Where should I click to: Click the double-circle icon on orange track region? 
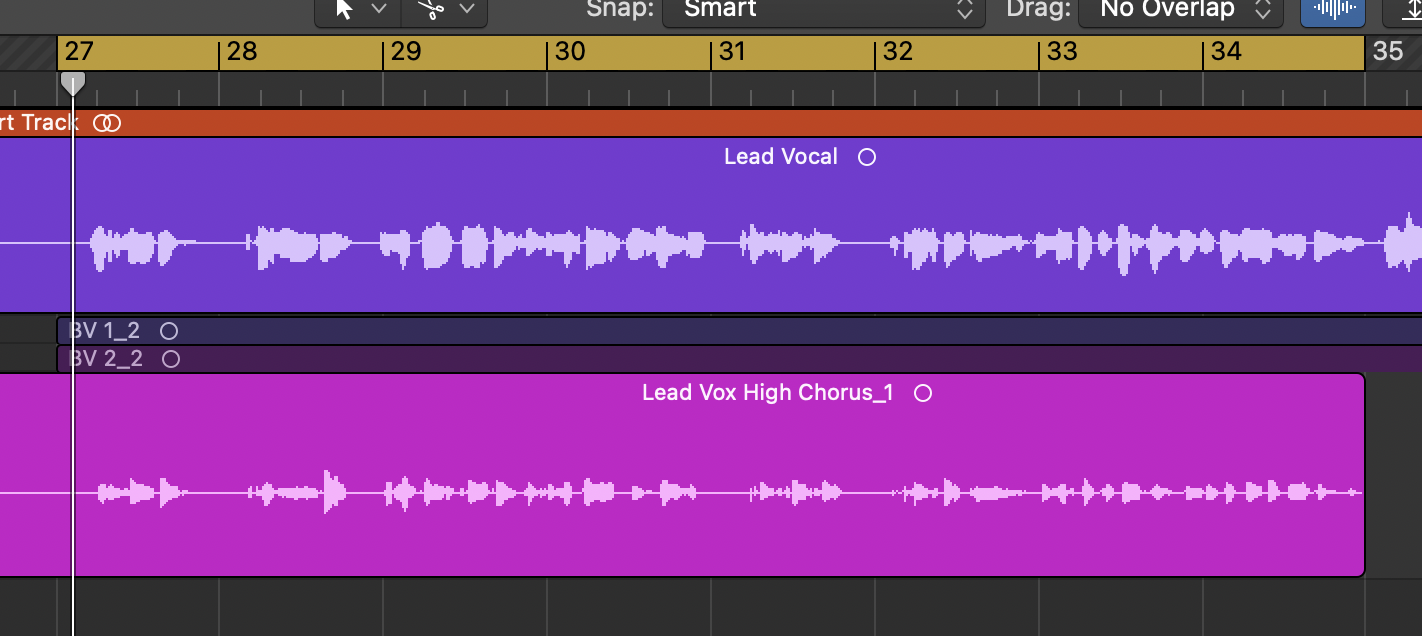pyautogui.click(x=107, y=123)
